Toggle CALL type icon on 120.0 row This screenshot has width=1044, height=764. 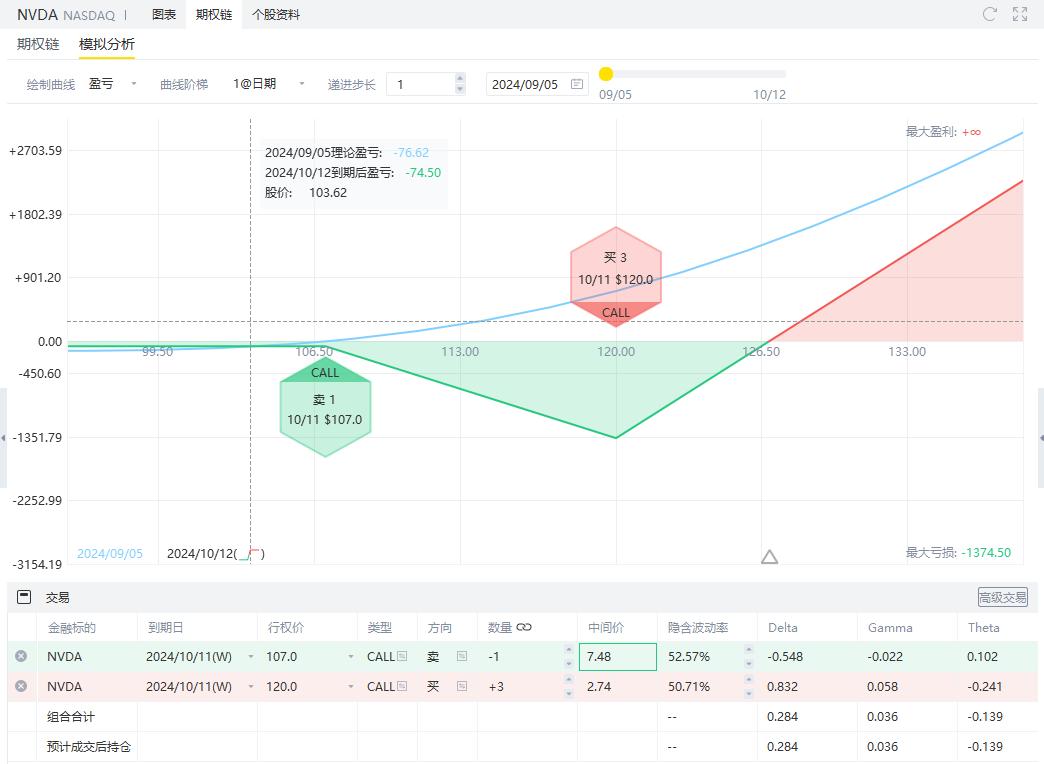(x=402, y=686)
